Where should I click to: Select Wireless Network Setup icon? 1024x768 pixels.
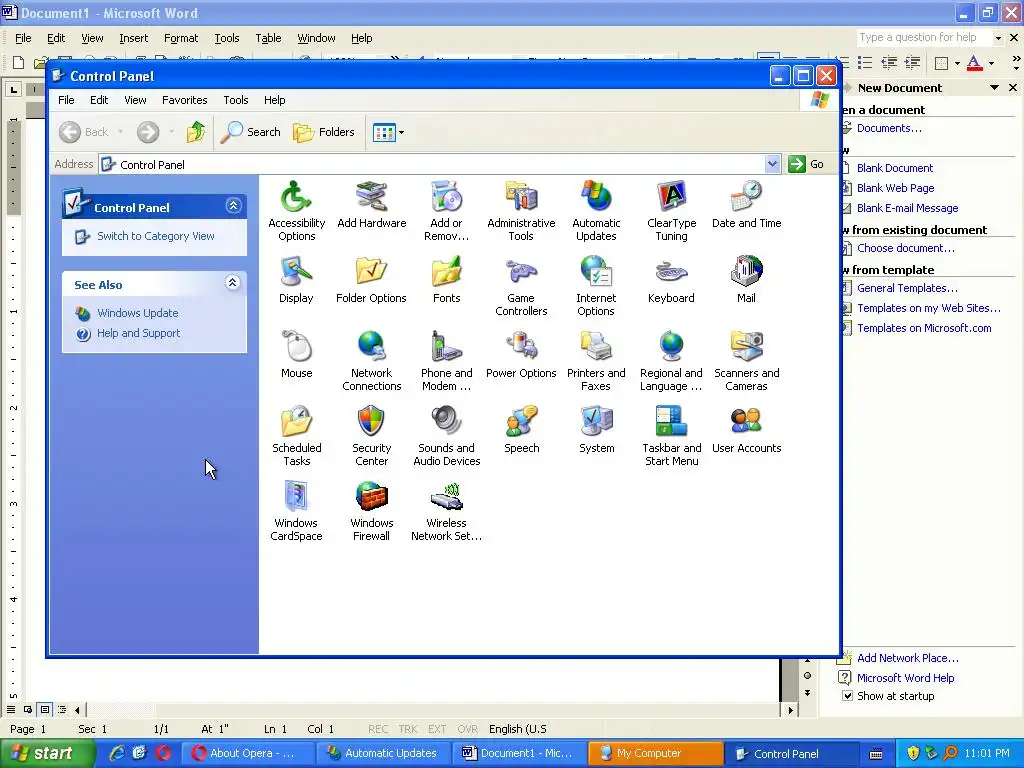tap(447, 511)
